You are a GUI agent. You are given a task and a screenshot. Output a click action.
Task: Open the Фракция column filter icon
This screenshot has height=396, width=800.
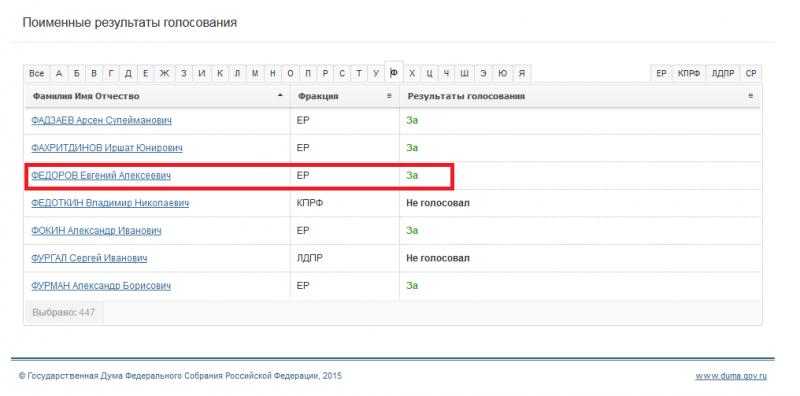coord(389,96)
